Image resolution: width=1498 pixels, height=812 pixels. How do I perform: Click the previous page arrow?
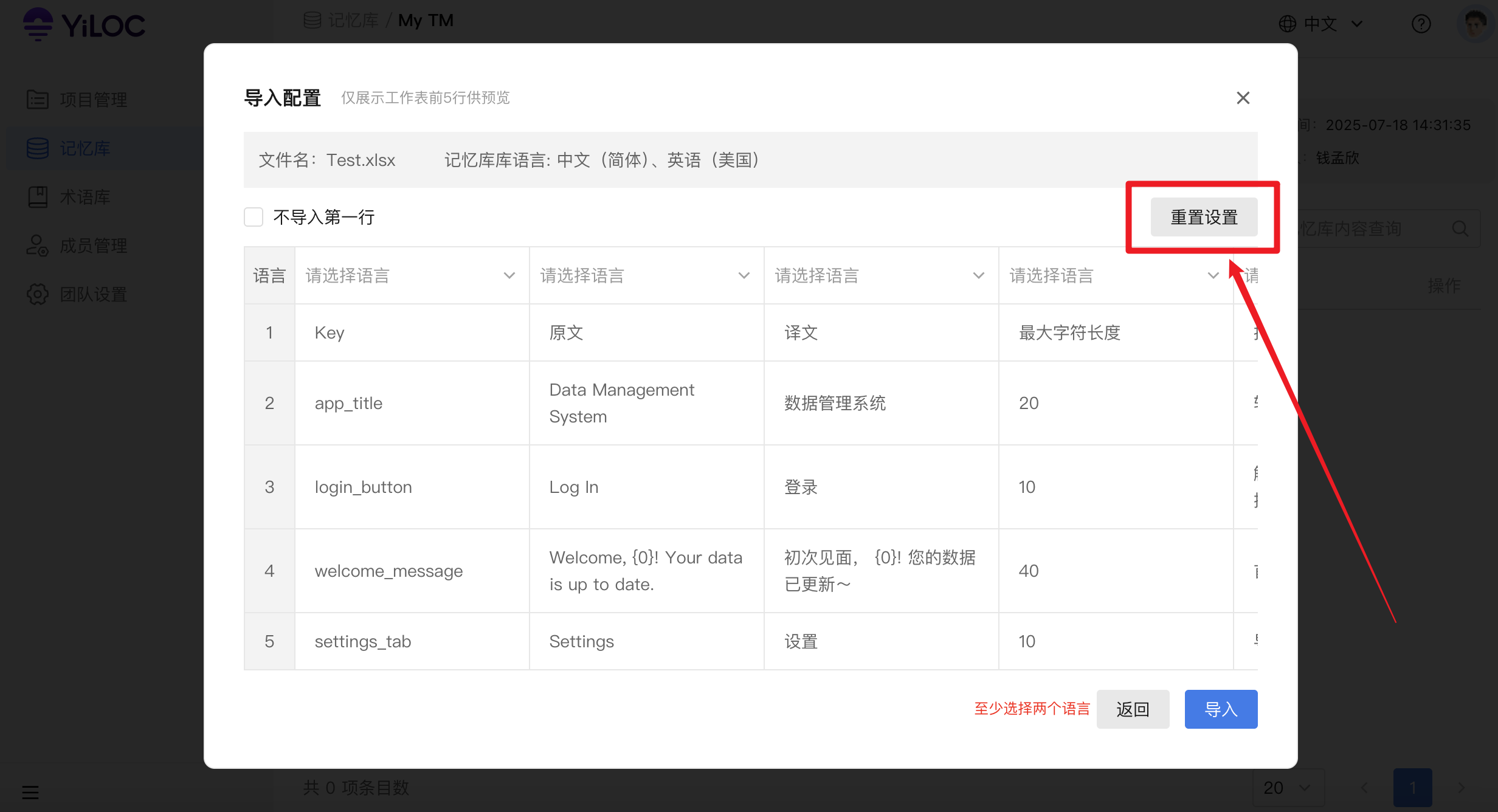point(1364,788)
